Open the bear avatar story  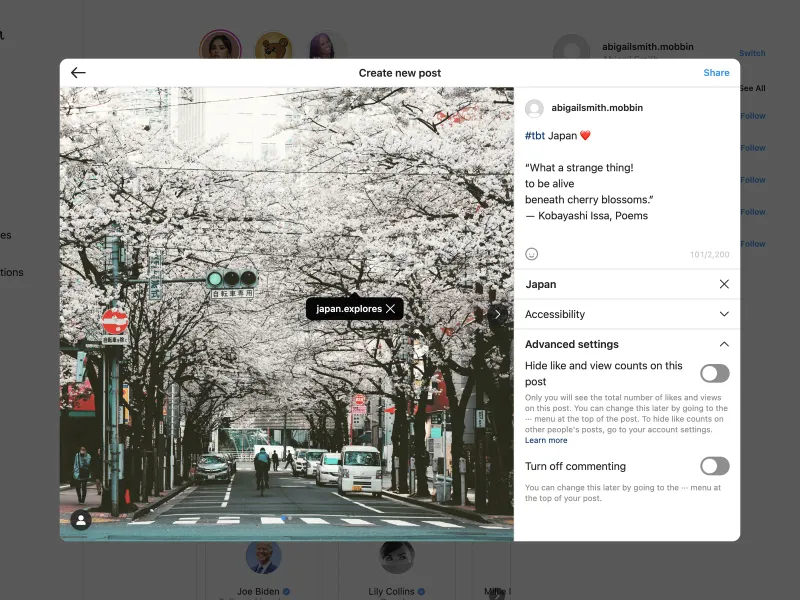(x=273, y=47)
